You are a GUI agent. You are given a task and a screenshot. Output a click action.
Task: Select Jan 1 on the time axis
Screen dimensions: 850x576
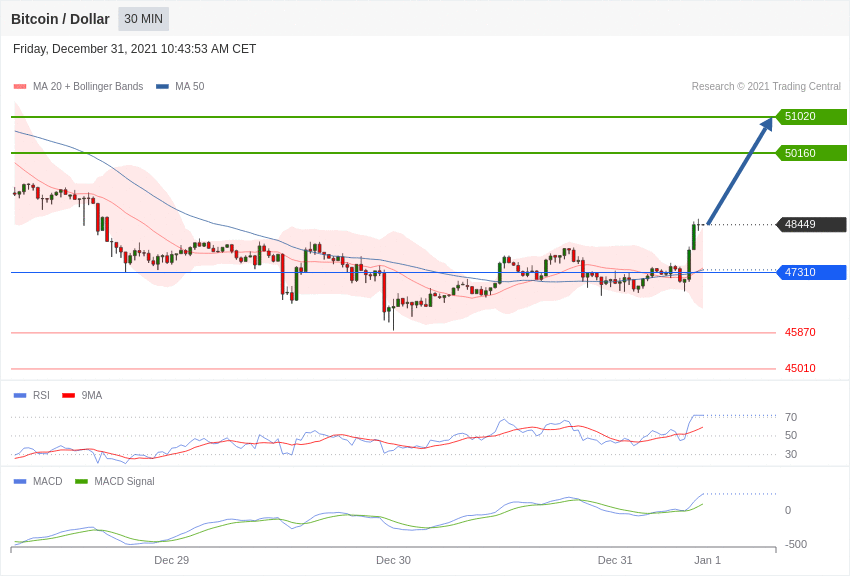coord(707,560)
